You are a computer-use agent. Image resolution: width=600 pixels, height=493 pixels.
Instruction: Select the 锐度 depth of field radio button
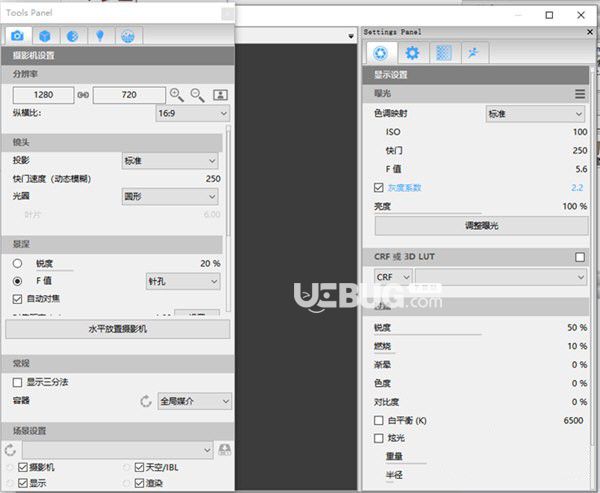pyautogui.click(x=17, y=263)
